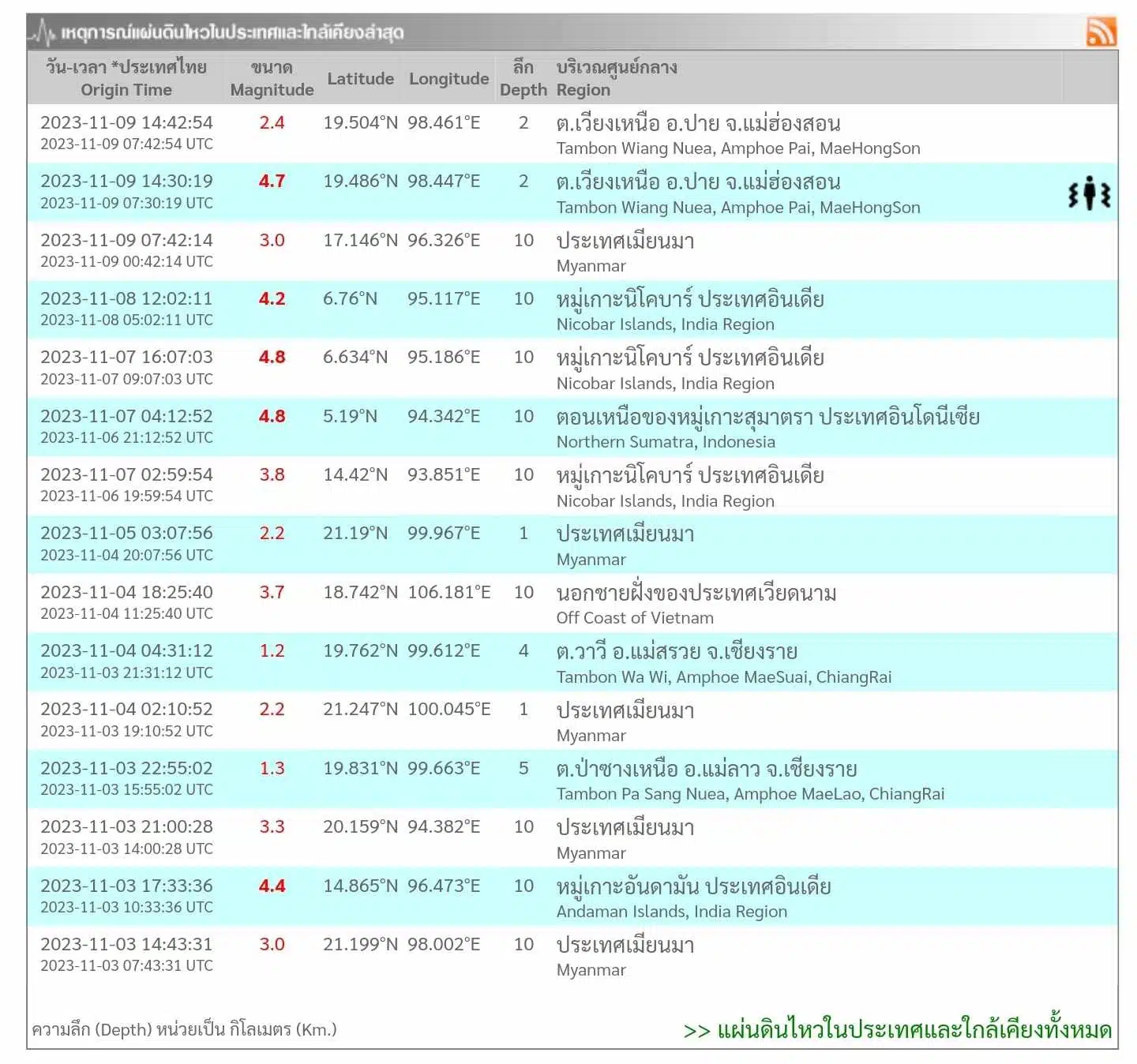Click the Magnitude column header
The image size is (1137, 1064).
pos(272,79)
